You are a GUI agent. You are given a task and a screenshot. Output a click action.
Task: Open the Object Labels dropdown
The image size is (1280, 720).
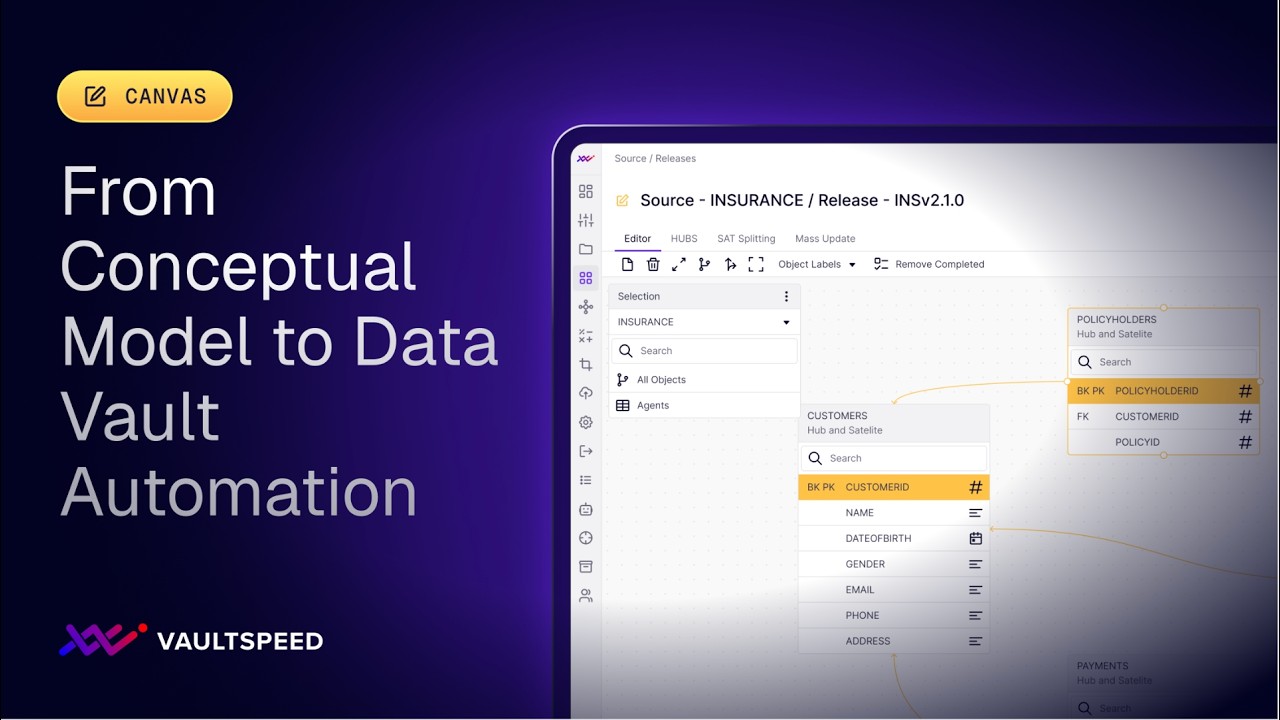click(x=817, y=264)
